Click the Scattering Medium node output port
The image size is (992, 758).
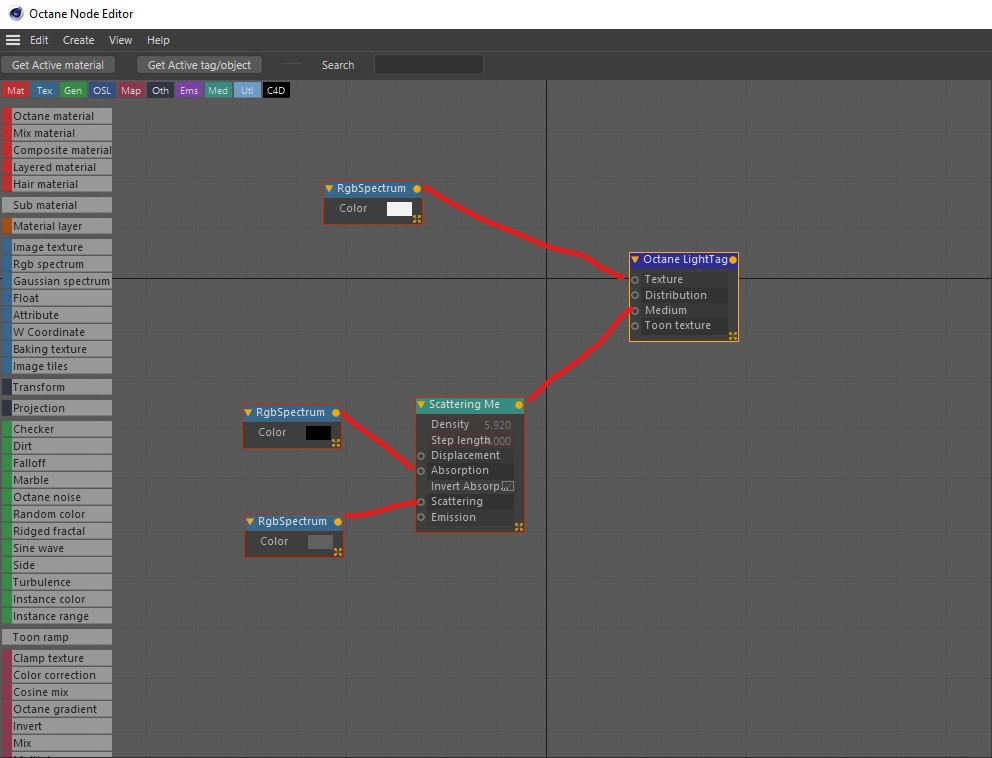(x=519, y=405)
